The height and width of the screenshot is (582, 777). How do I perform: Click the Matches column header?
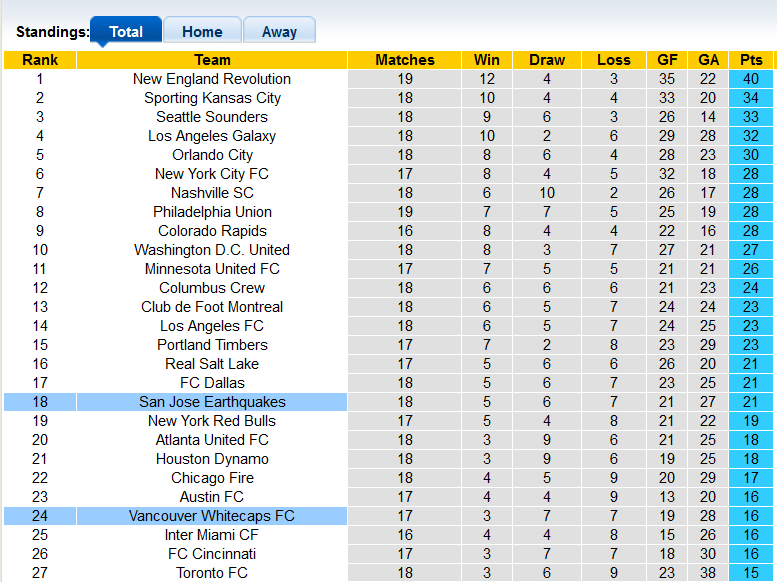coord(405,60)
